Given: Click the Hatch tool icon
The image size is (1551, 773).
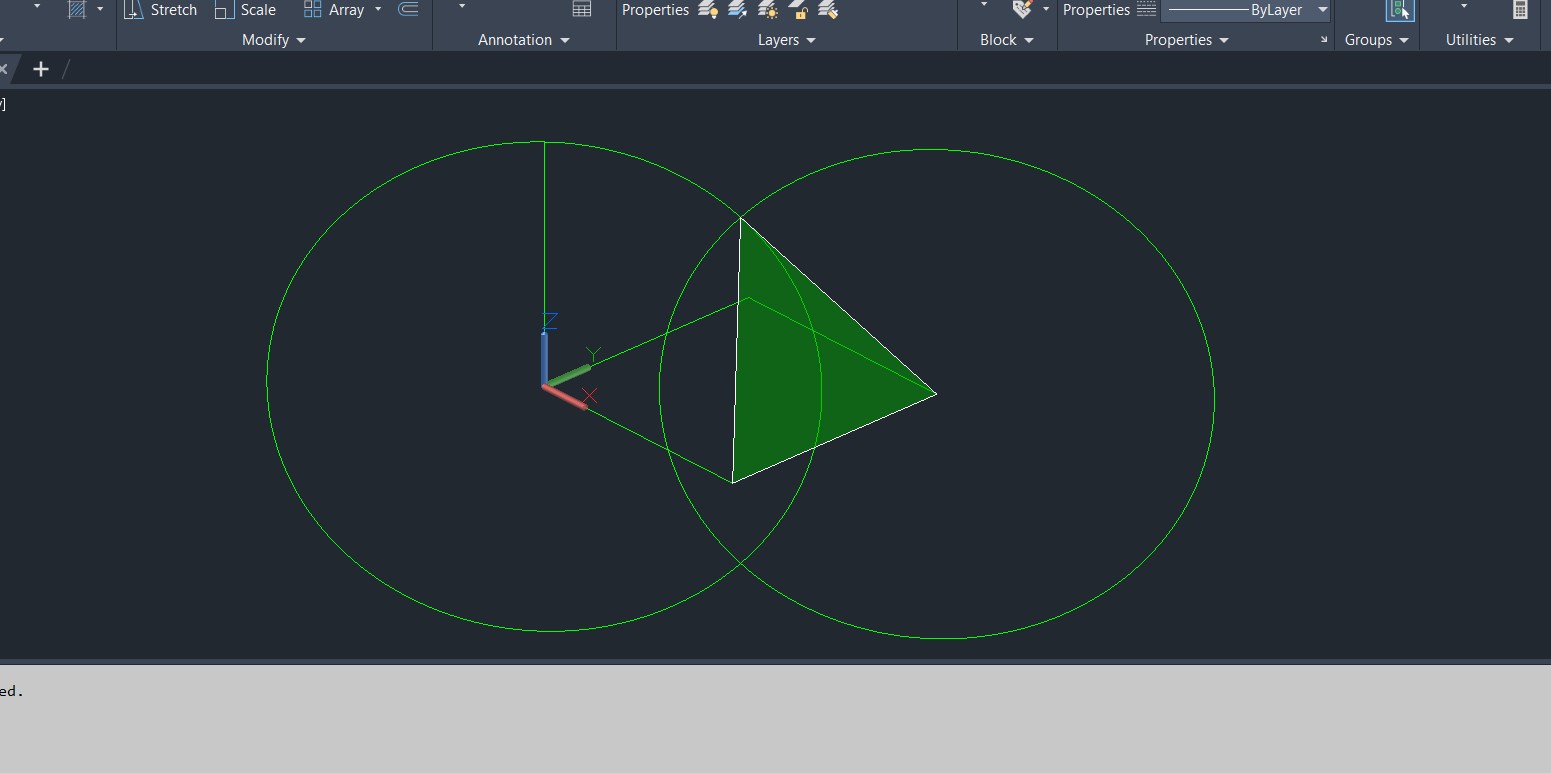Looking at the screenshot, I should point(77,10).
